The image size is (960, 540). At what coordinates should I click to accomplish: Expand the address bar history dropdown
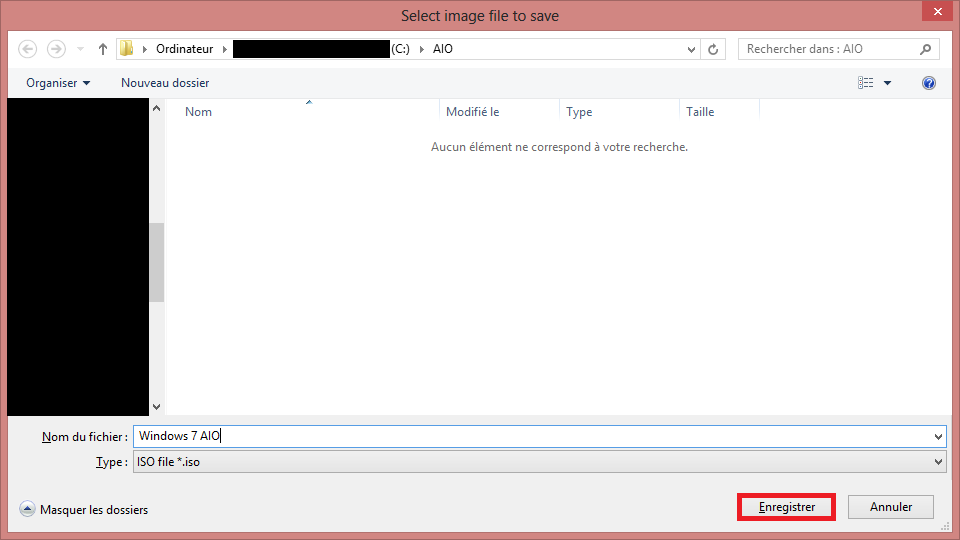(692, 49)
